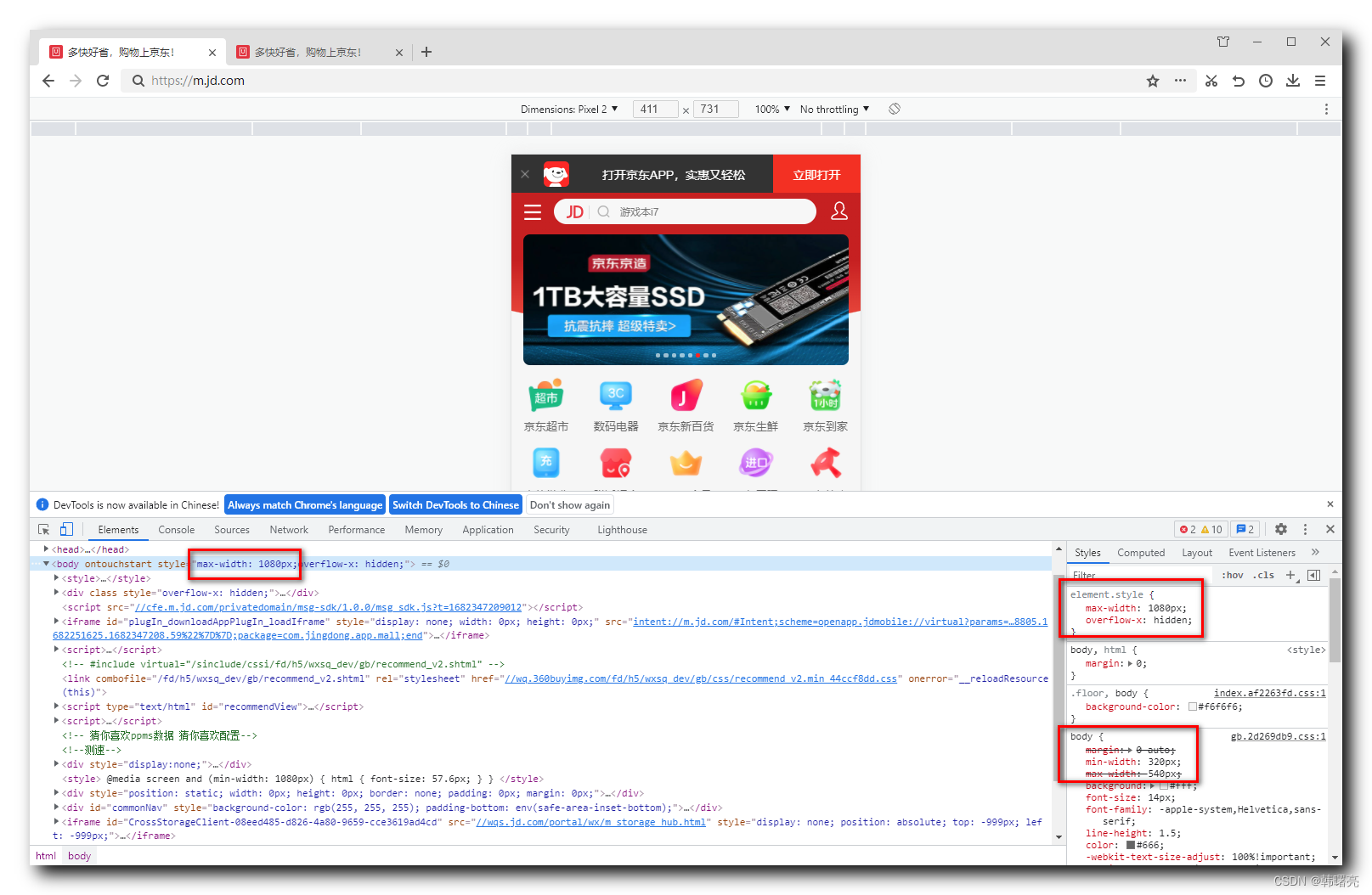
Task: Open the 京东到家 category icon
Action: [826, 406]
